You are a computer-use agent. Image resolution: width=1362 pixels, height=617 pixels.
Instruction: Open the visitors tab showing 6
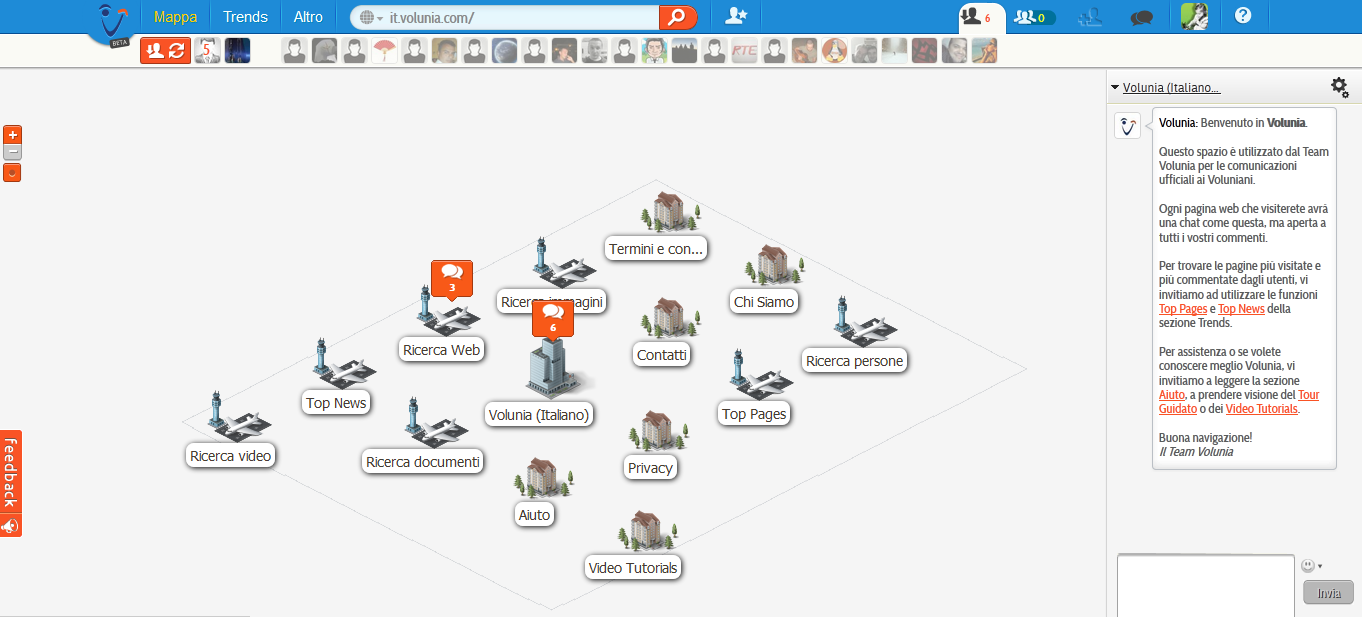click(975, 17)
